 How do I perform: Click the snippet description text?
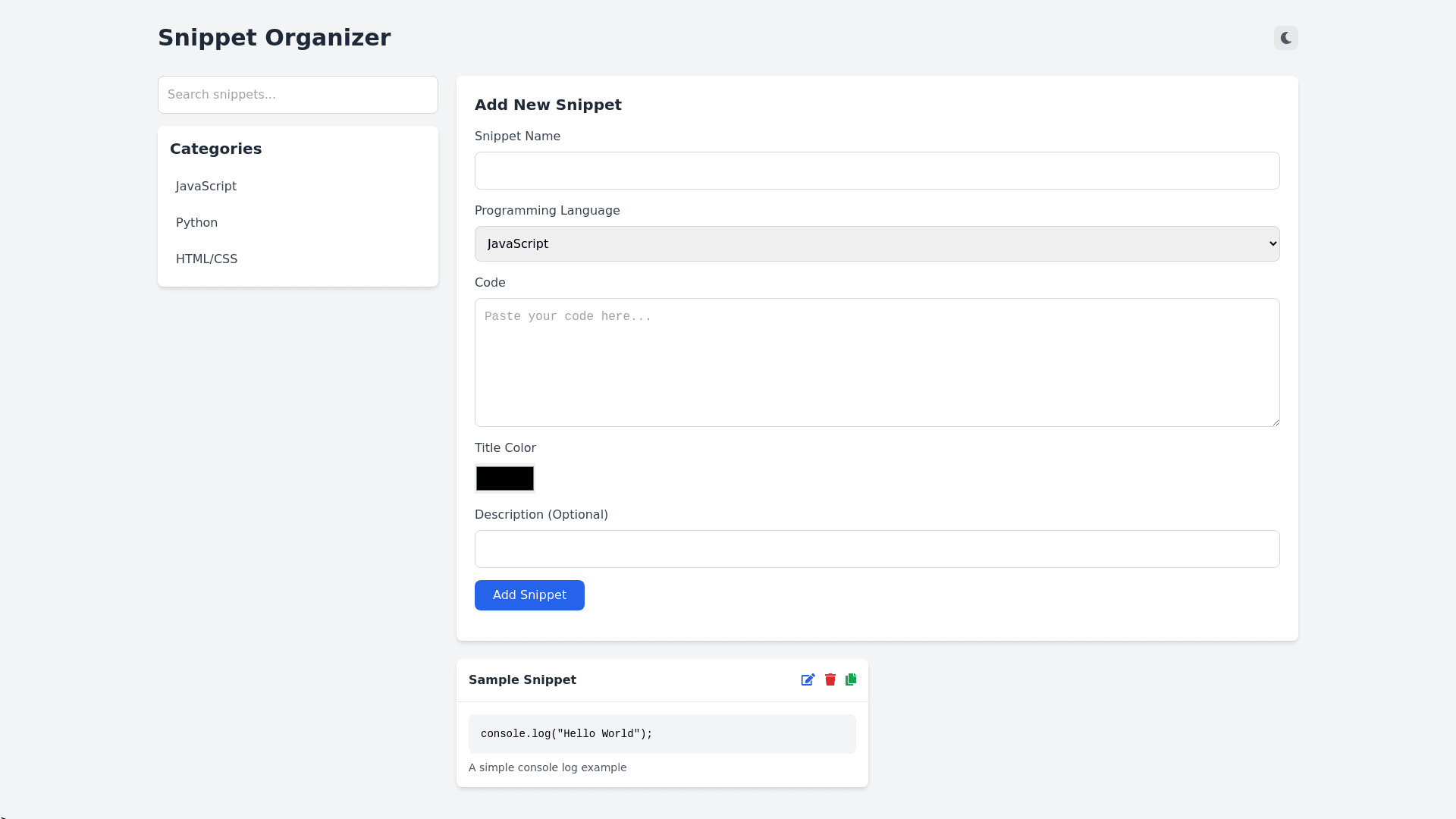coord(548,767)
